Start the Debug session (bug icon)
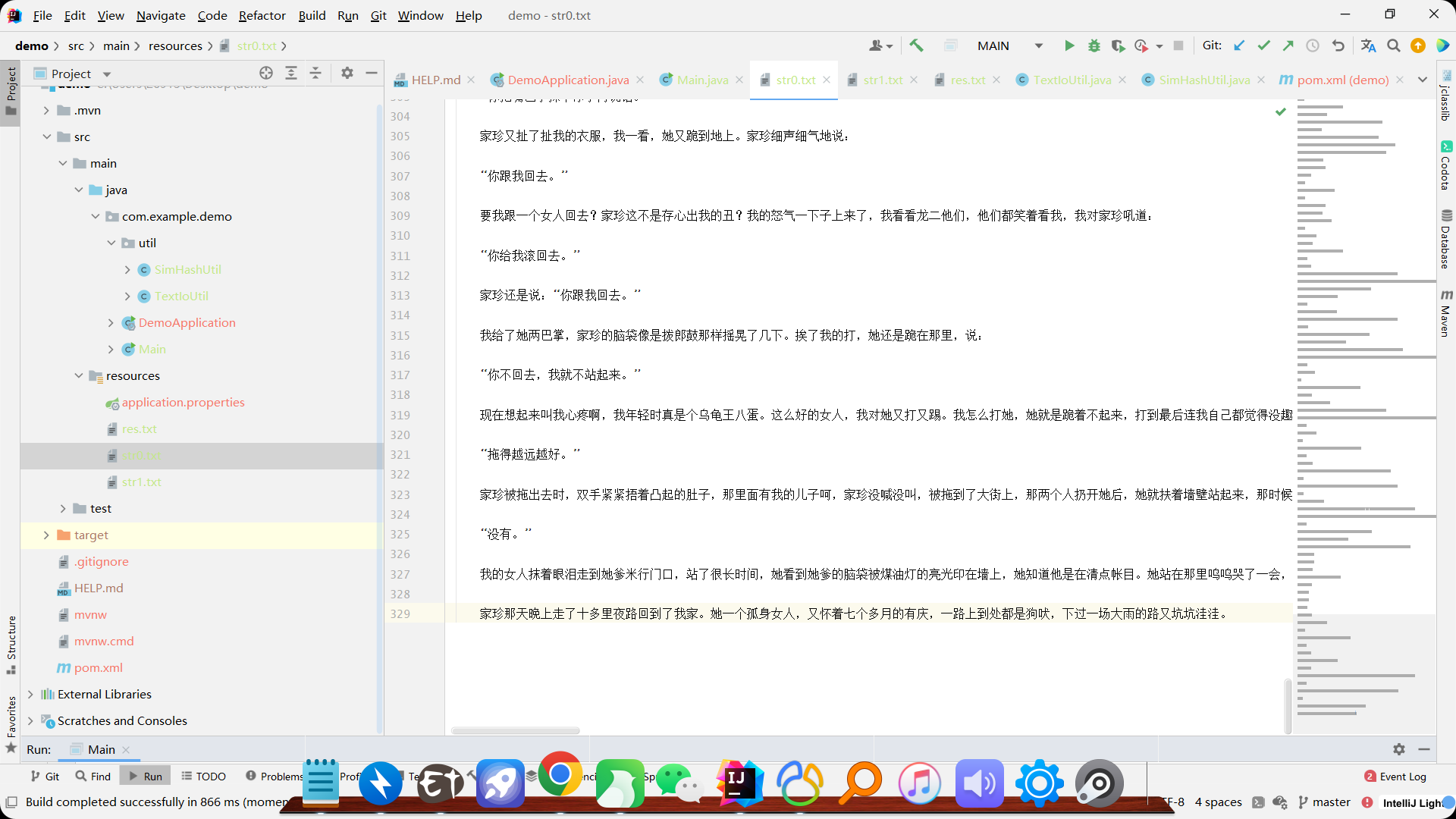Viewport: 1456px width, 819px height. tap(1094, 45)
